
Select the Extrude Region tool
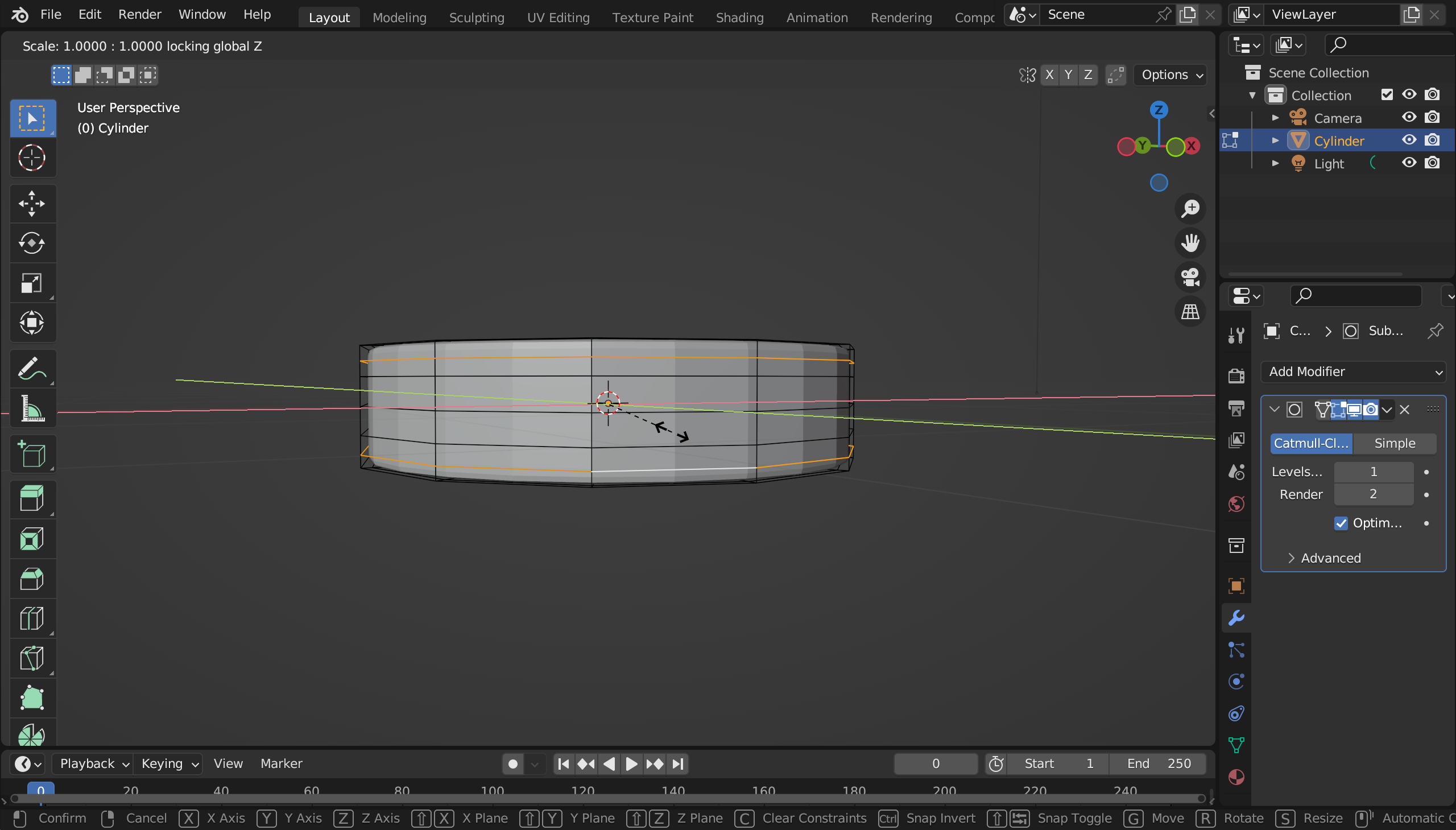(32, 499)
